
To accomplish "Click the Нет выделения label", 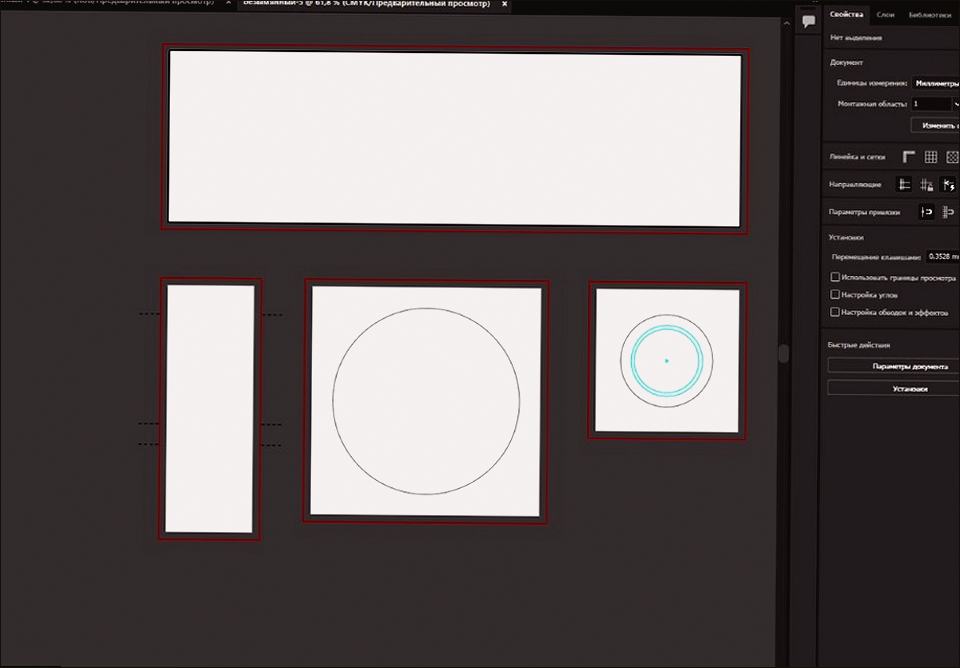I will (856, 37).
